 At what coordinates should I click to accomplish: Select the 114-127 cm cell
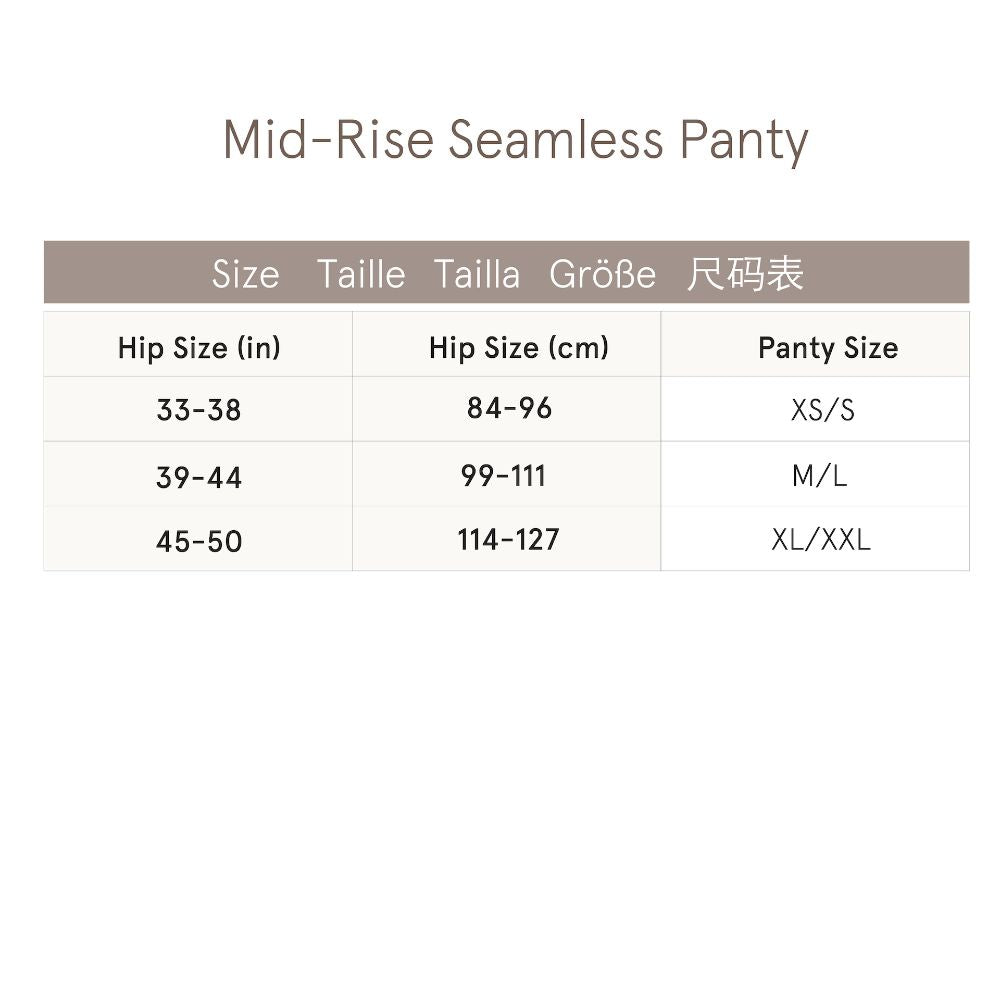coord(508,540)
